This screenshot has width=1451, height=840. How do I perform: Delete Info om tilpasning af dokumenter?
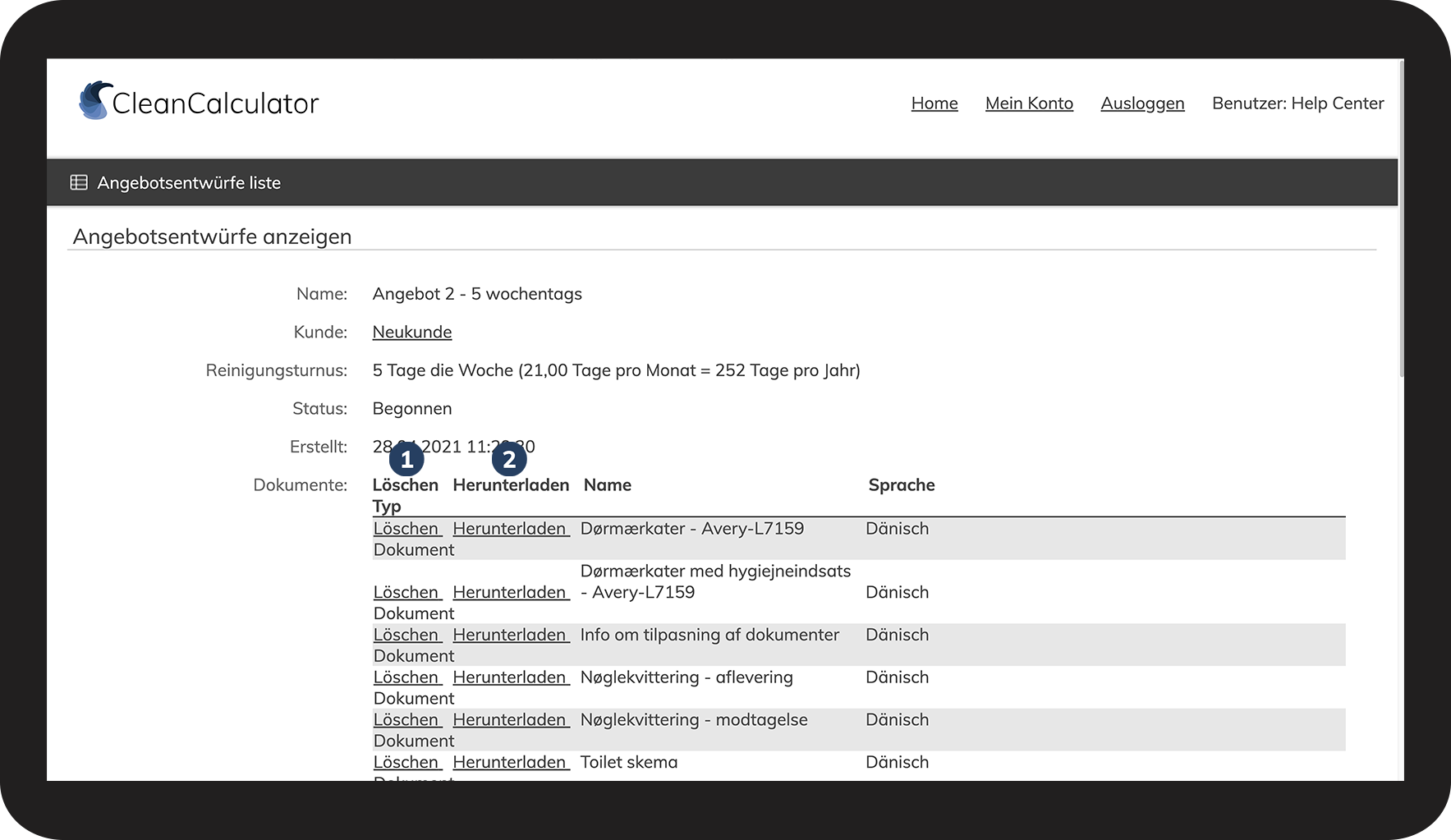tap(407, 635)
